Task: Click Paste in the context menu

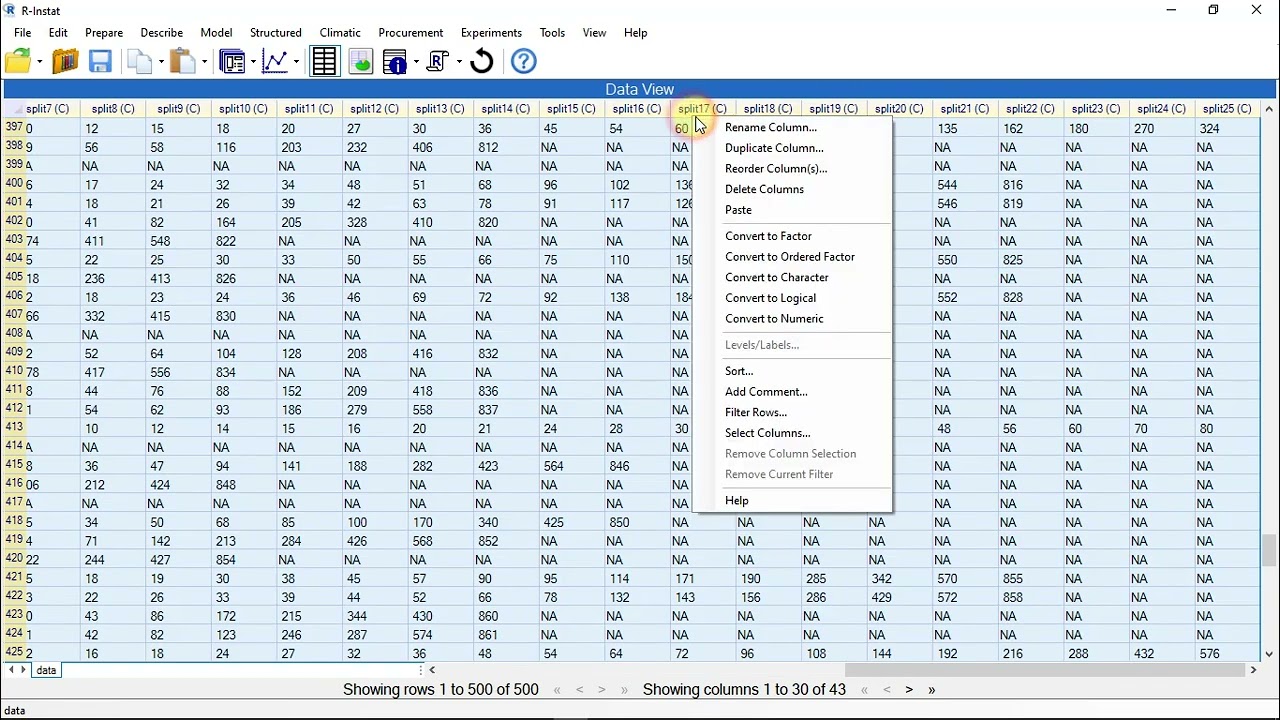Action: [738, 210]
